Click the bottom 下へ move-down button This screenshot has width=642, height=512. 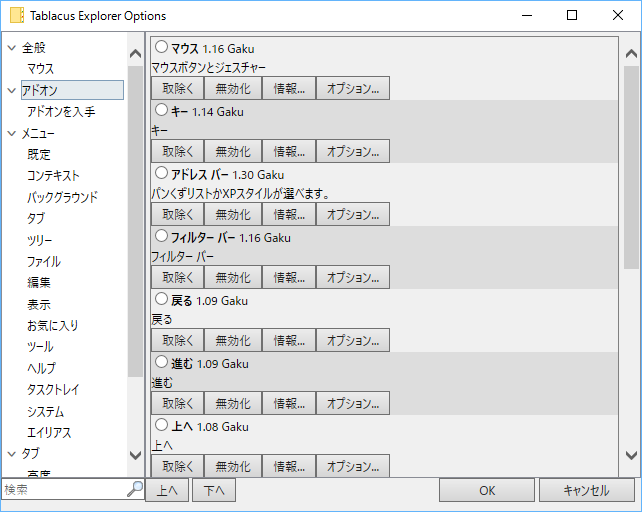(214, 490)
